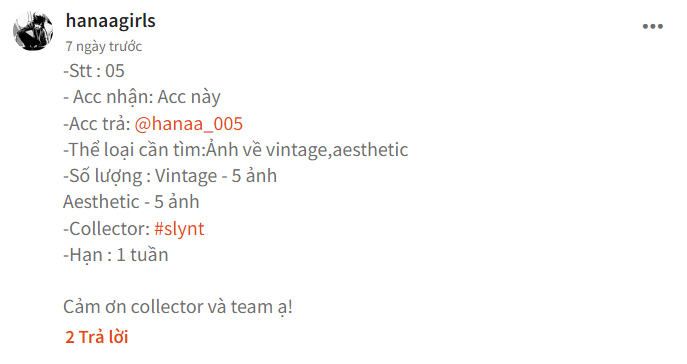Open the #slynt hashtag link
687x364 pixels.
point(179,229)
